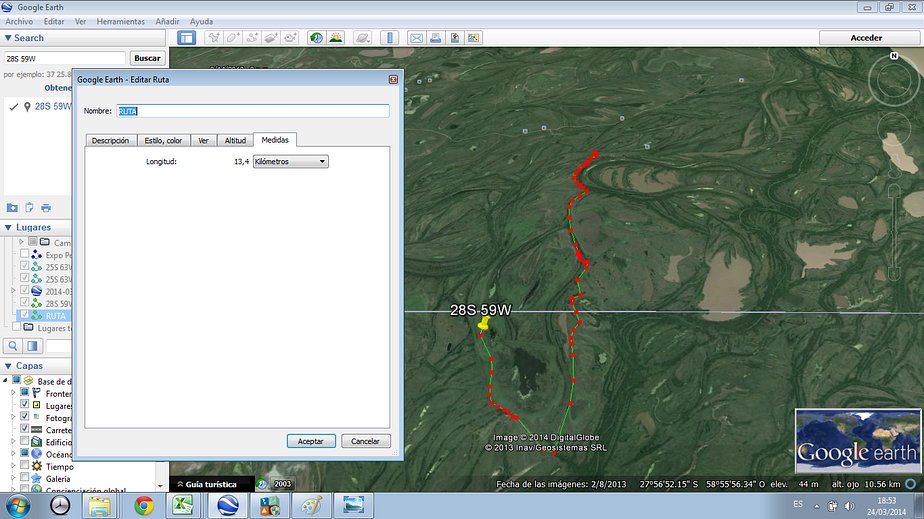Toggle sunlight across the landscape

coord(336,38)
